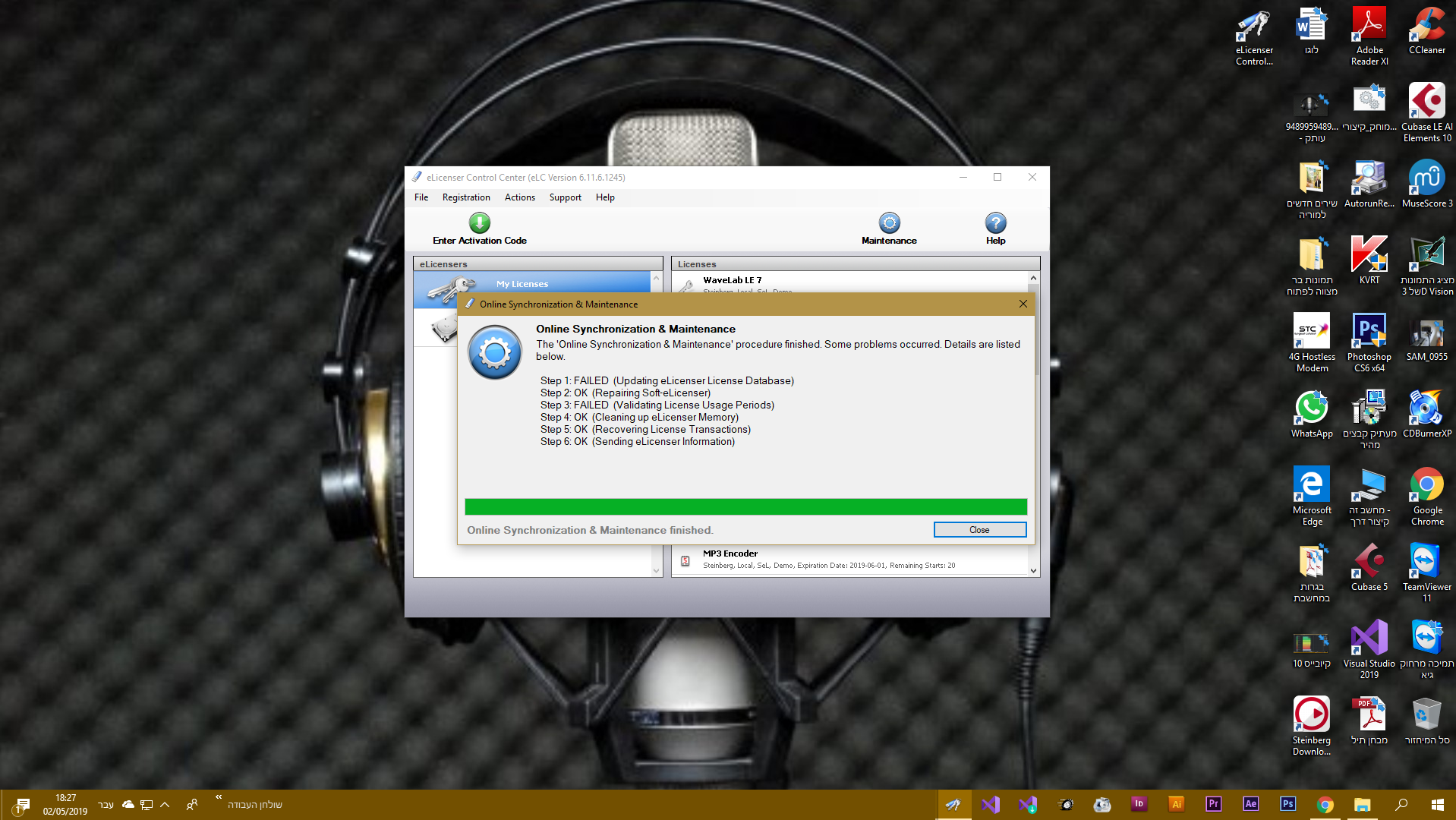Click the eLicenser taskbar button
This screenshot has height=820, width=1456.
pyautogui.click(x=953, y=805)
